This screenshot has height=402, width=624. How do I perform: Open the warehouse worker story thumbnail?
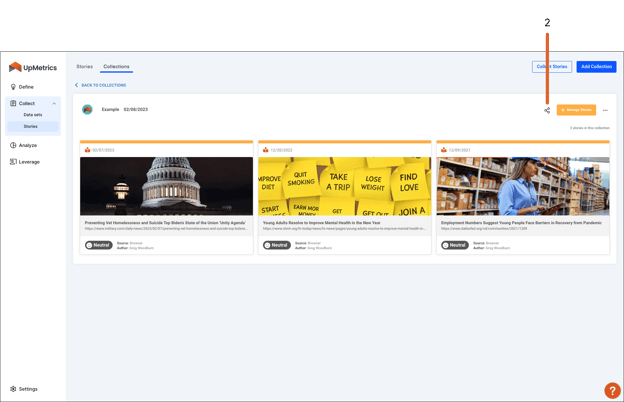point(523,186)
